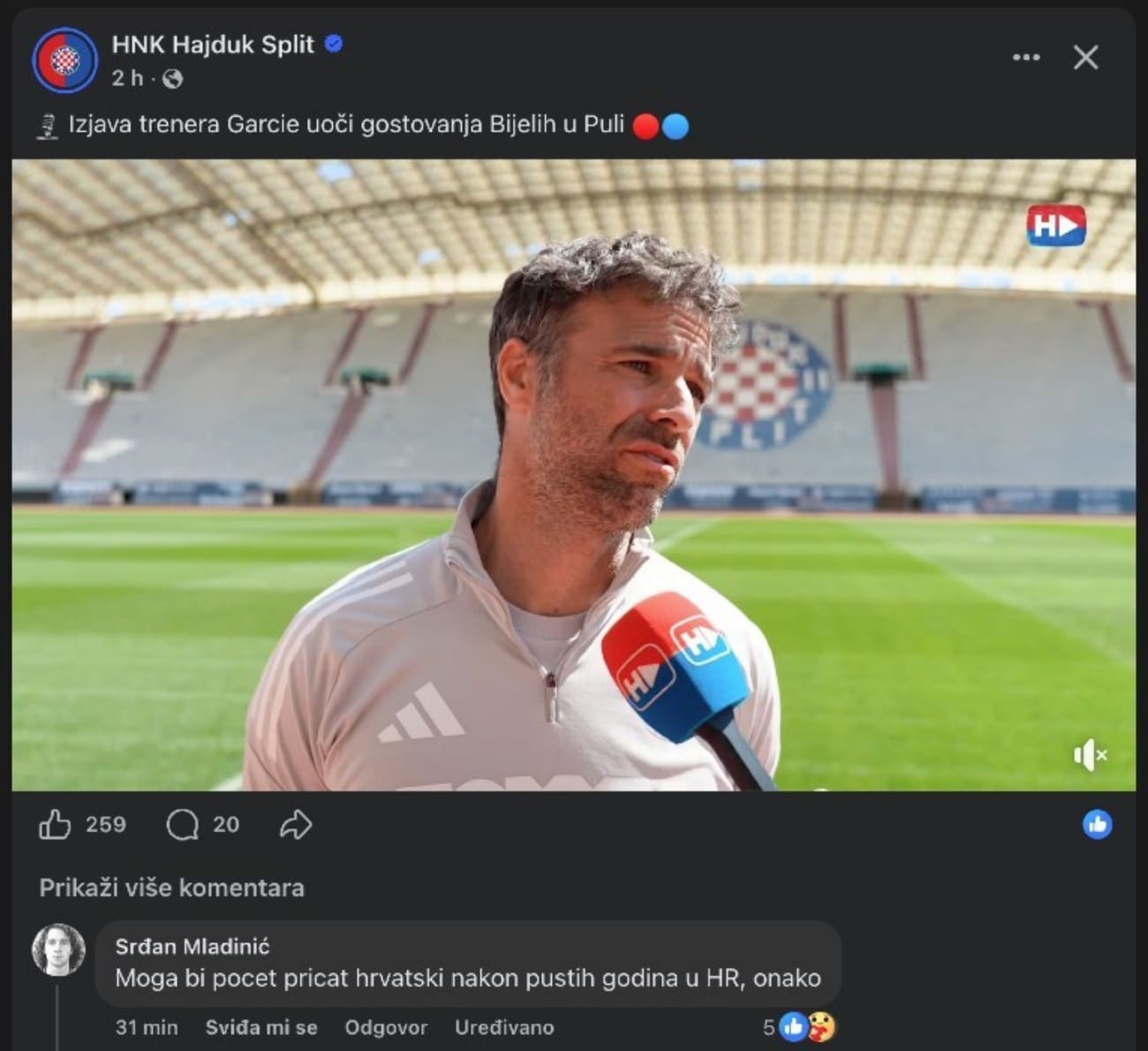Screen dimensions: 1148x1051
Task: View the comment's reaction icons list
Action: click(807, 1026)
